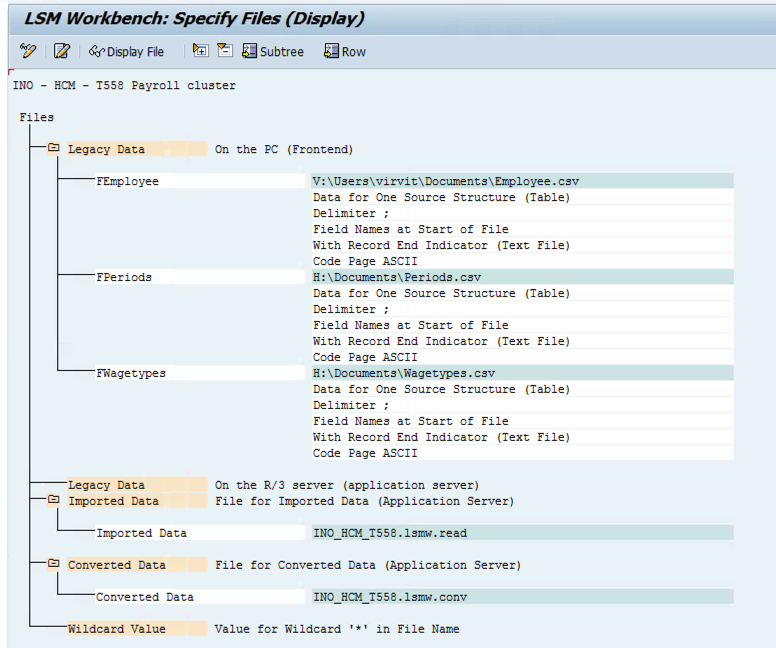Click With Record End Indicator line under FPeriods
The height and width of the screenshot is (648, 776).
point(523,341)
